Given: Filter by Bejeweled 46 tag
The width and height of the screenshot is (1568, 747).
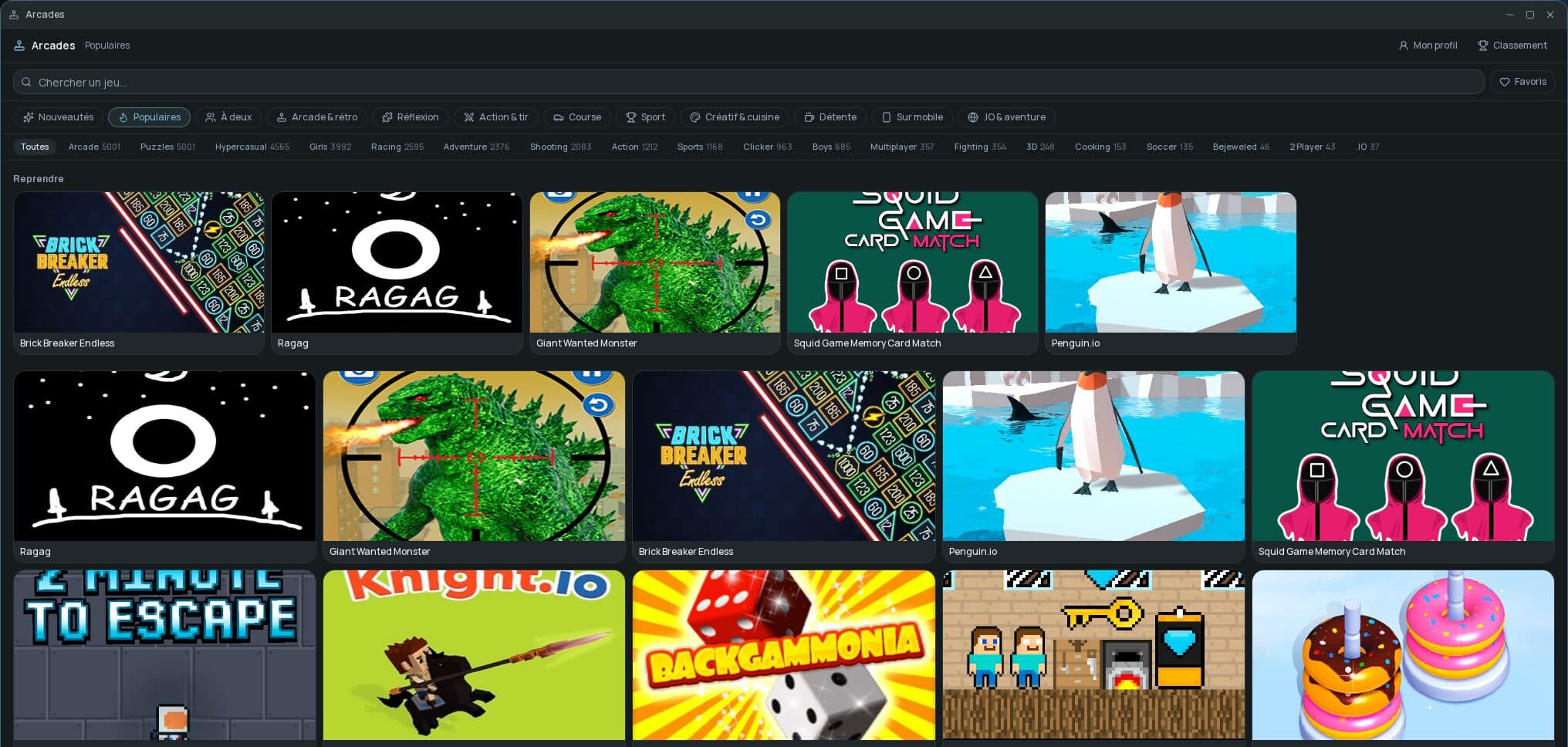Looking at the screenshot, I should pos(1241,147).
